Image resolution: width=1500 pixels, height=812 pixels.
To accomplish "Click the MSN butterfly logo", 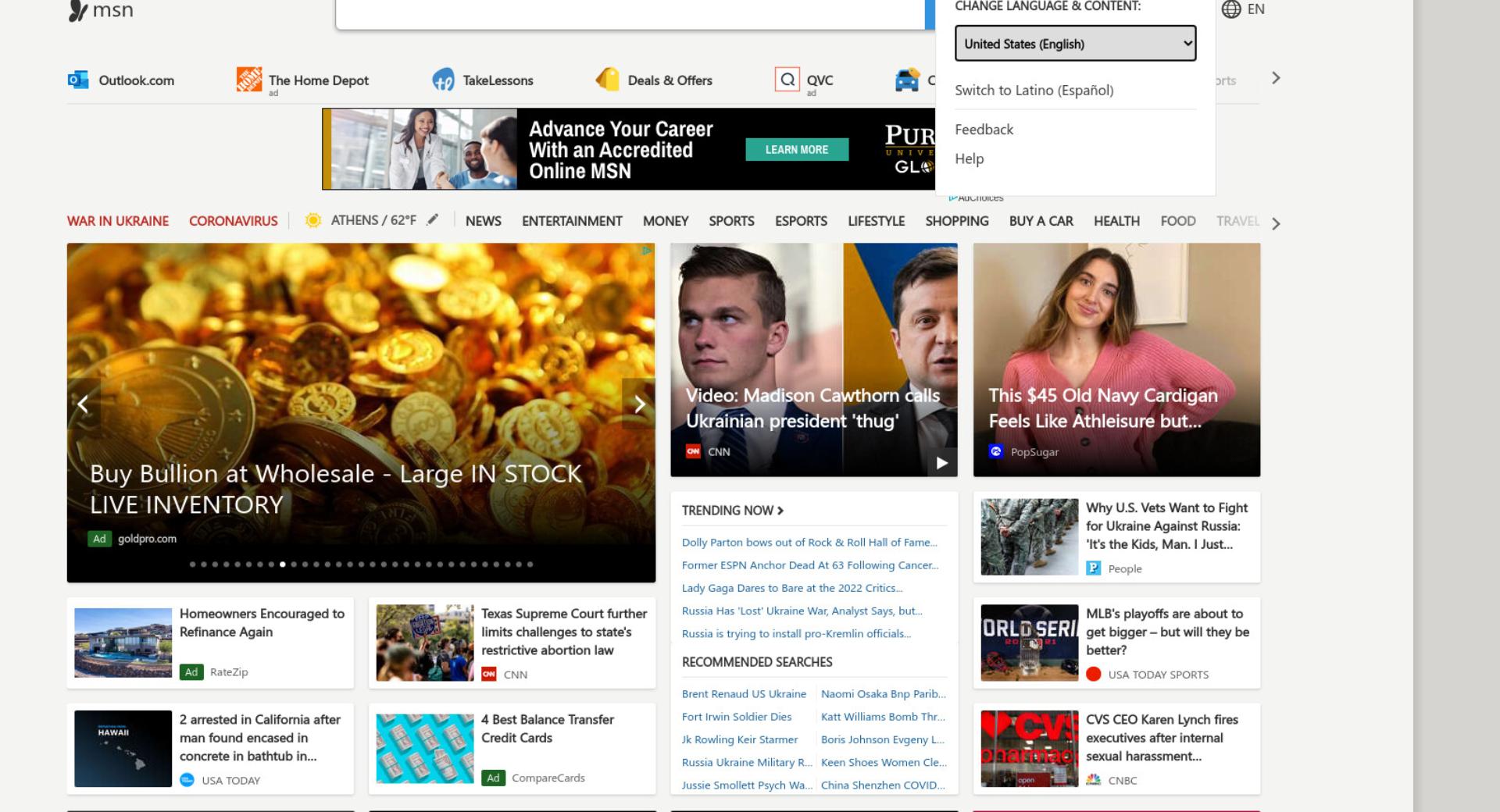I will 77,10.
